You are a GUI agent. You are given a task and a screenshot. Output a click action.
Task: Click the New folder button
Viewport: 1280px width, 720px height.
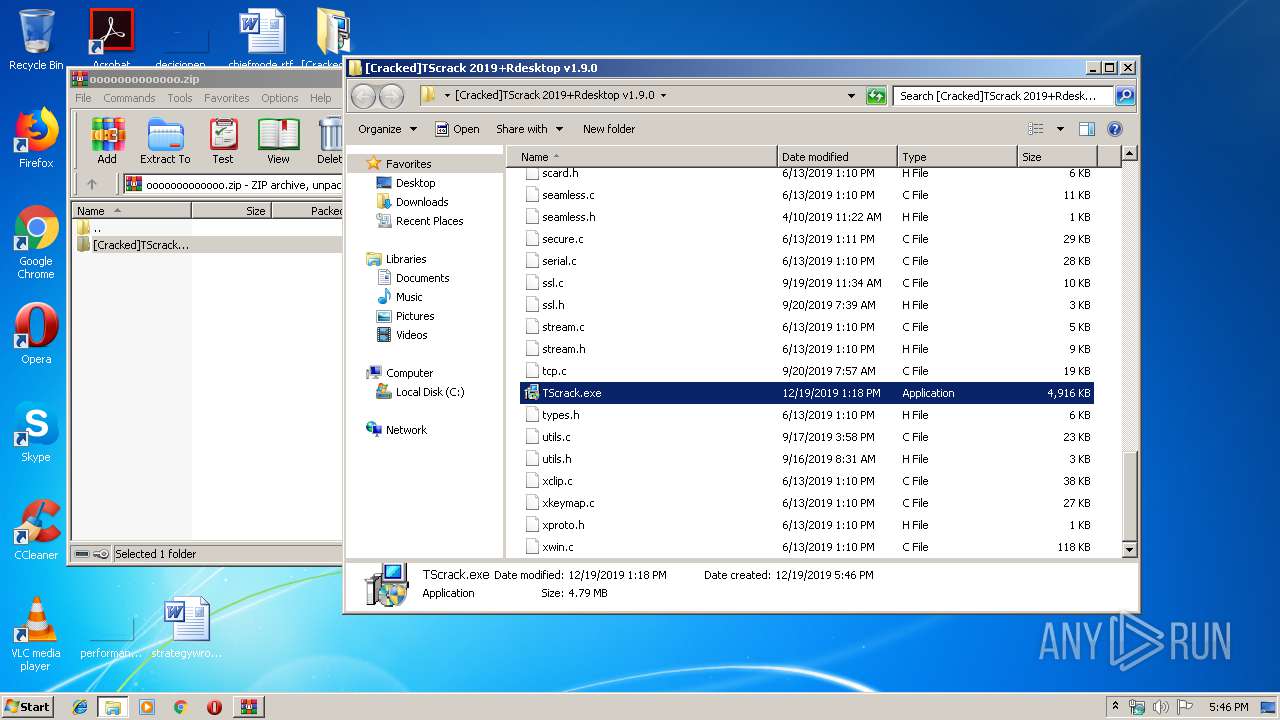tap(609, 129)
